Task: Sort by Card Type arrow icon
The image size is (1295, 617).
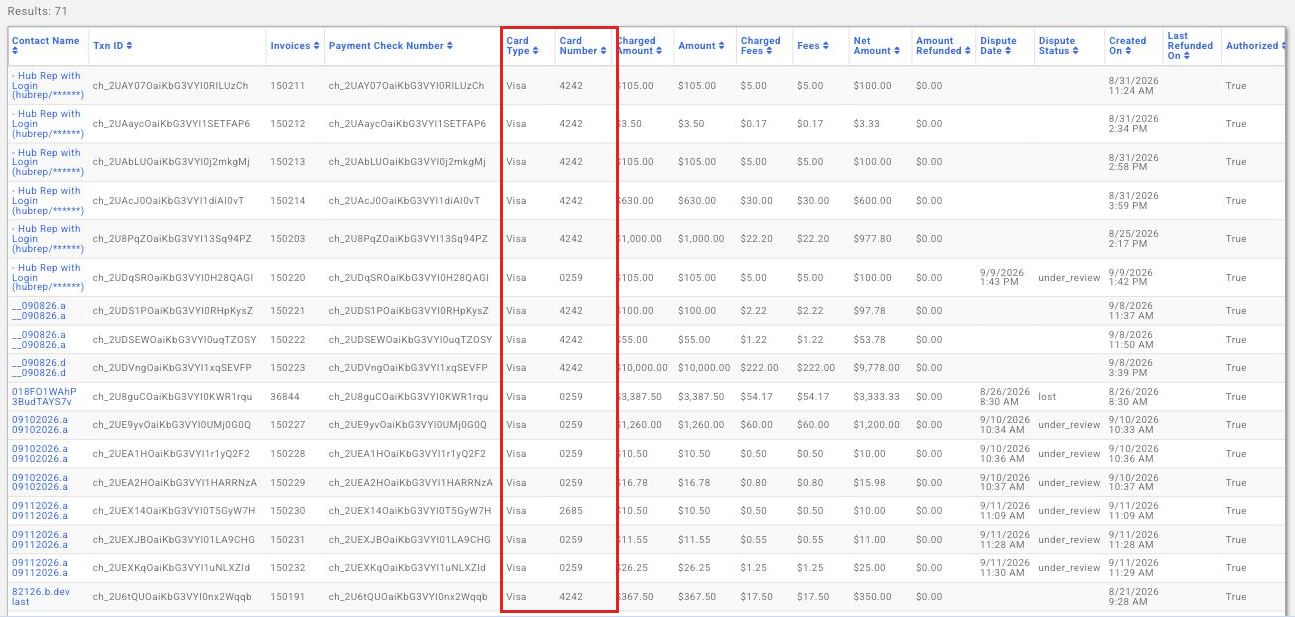Action: pyautogui.click(x=536, y=51)
